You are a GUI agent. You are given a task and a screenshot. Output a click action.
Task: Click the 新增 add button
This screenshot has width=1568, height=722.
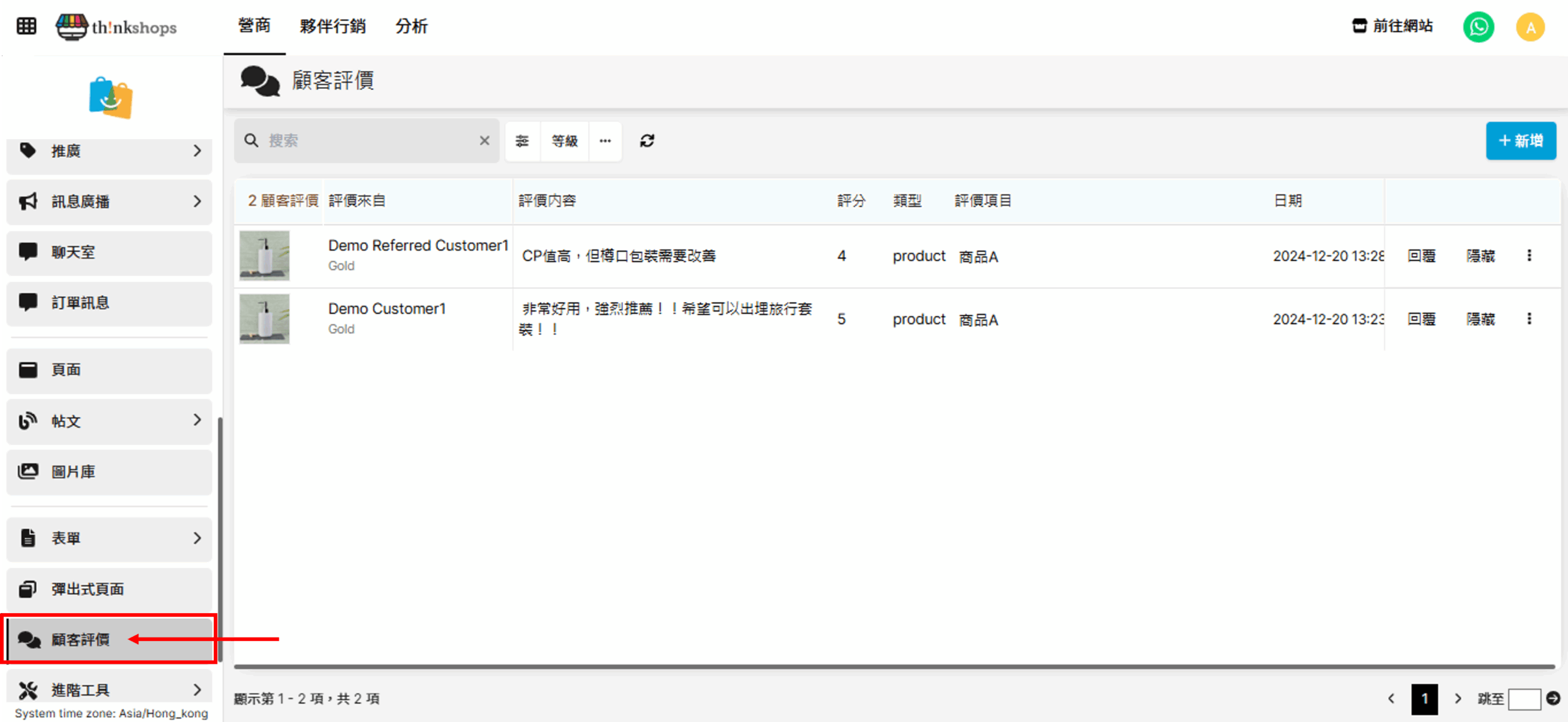pyautogui.click(x=1520, y=141)
